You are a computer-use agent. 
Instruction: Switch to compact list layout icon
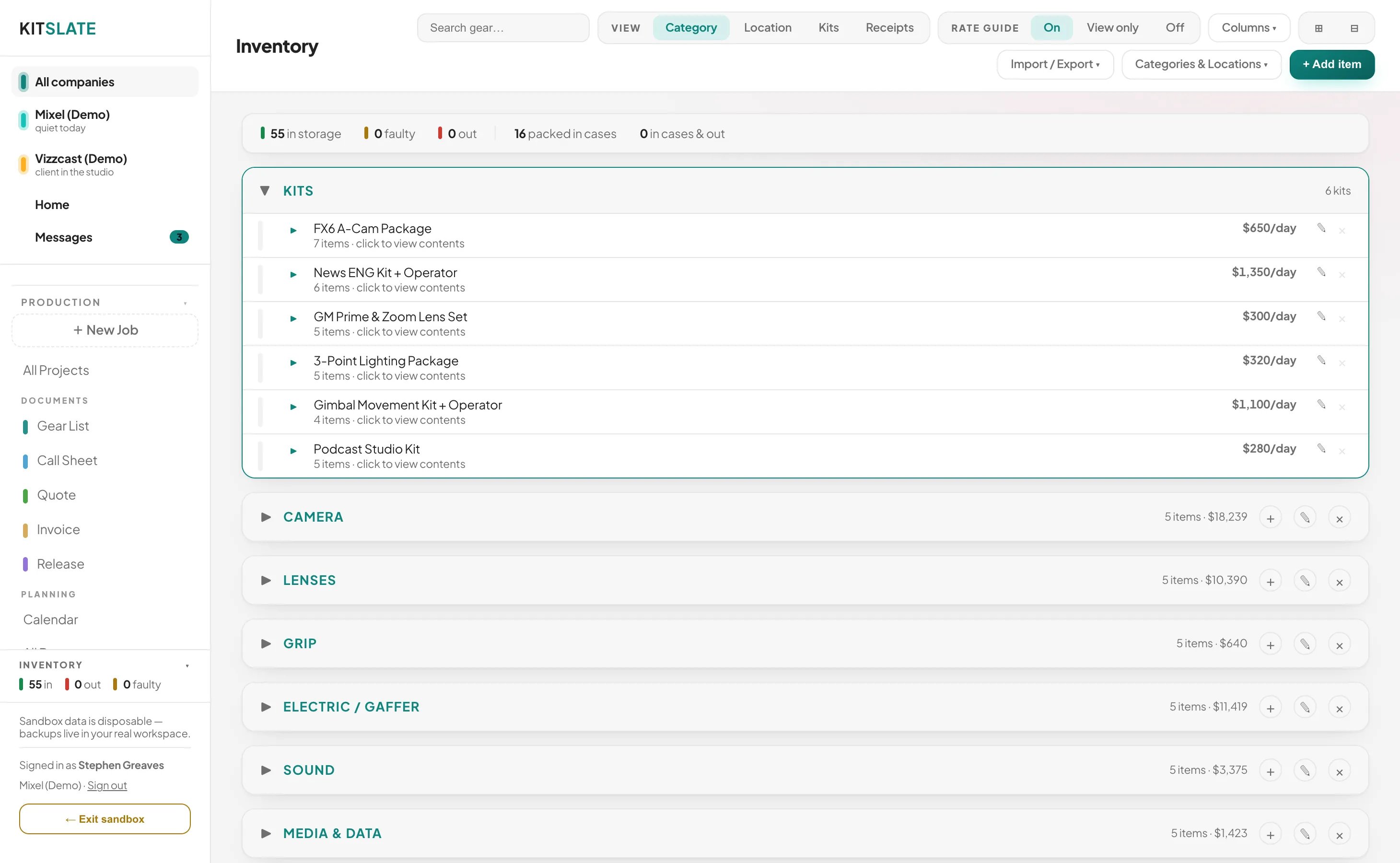coord(1354,28)
